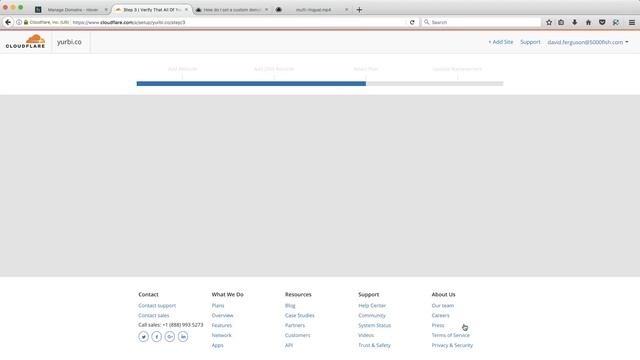Open the Community footer link
Viewport: 640px width, 360px height.
pyautogui.click(x=372, y=316)
